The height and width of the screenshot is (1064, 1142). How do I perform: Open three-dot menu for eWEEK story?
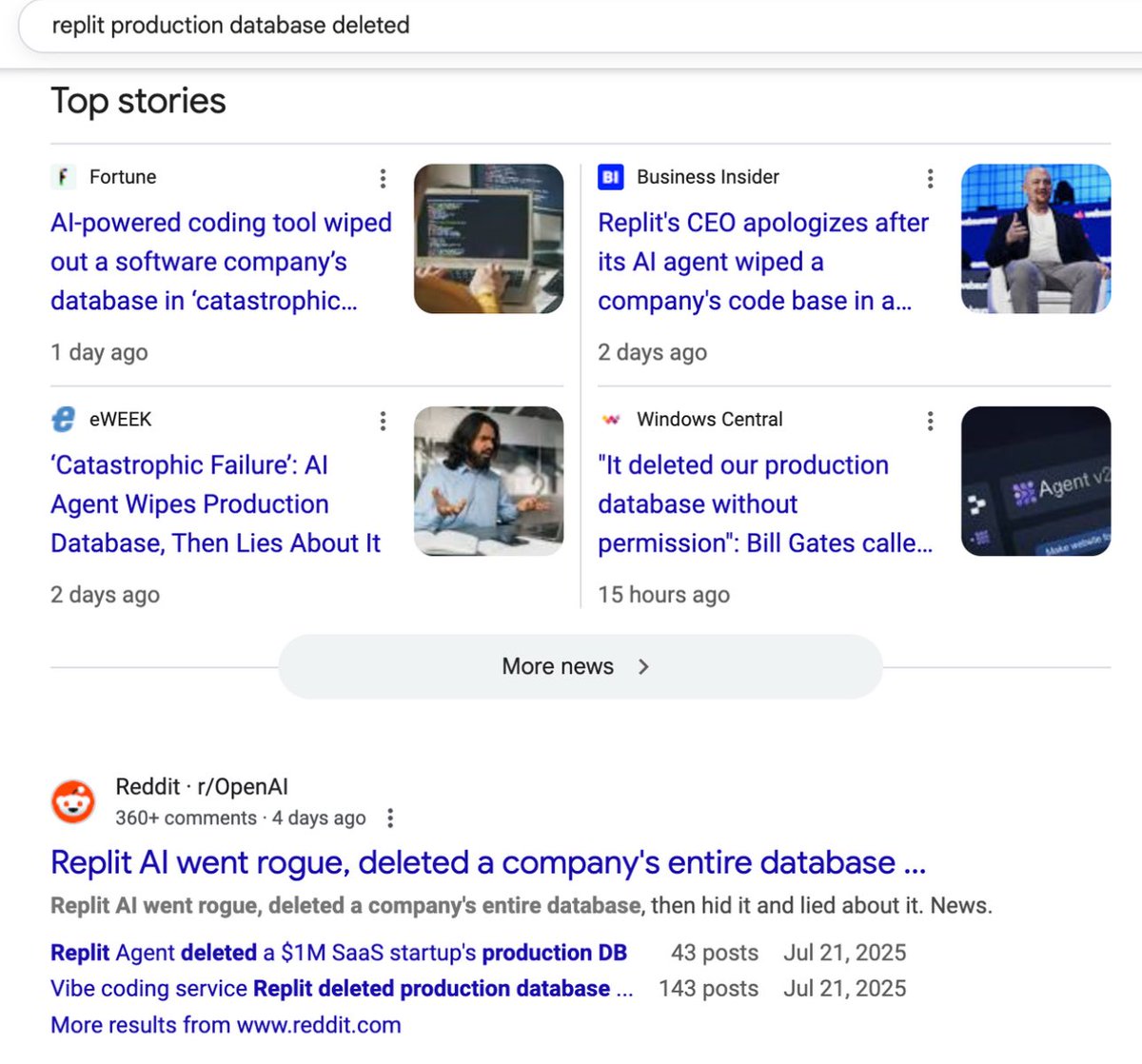coord(383,421)
